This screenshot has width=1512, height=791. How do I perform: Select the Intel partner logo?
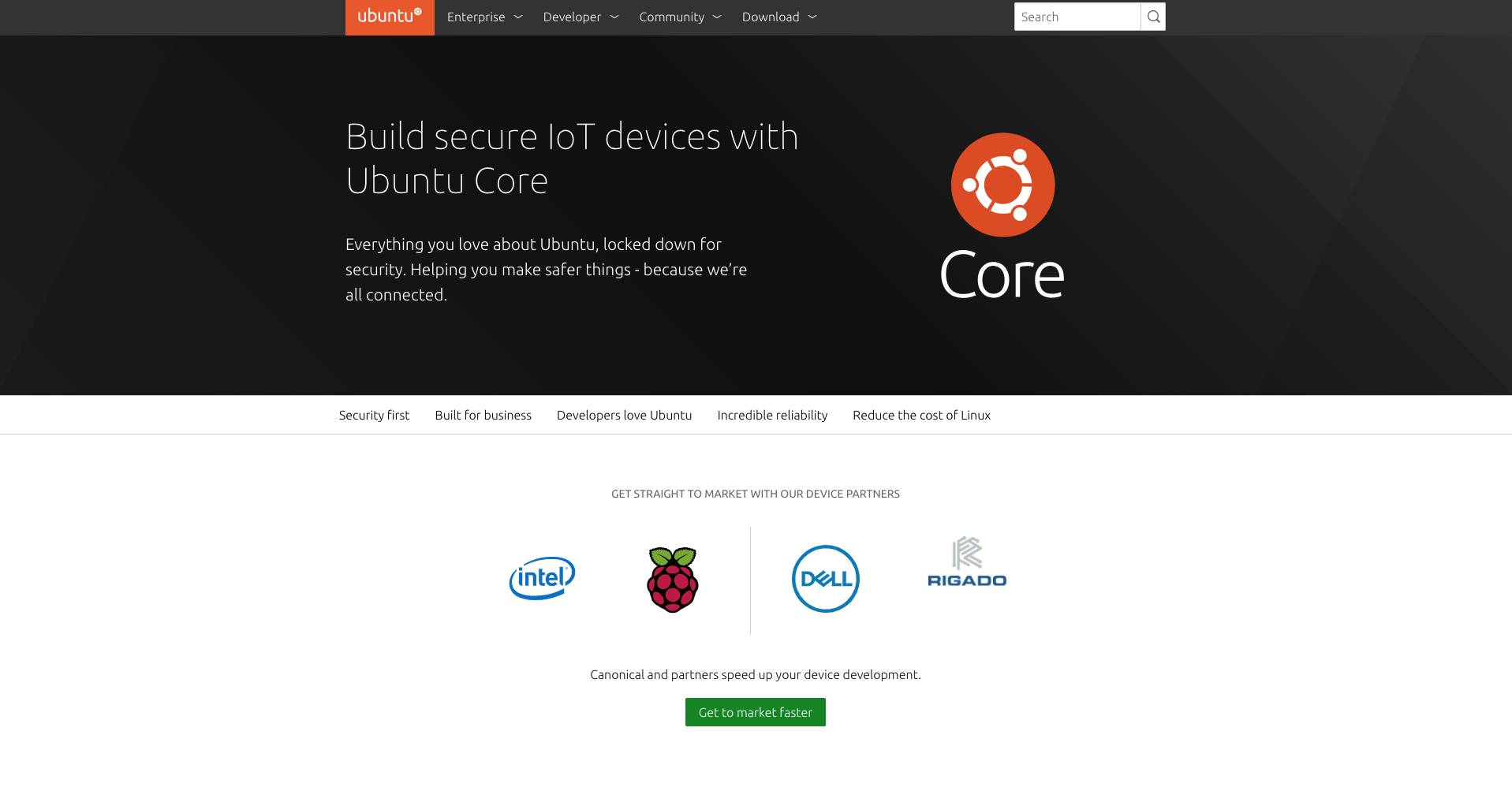tap(541, 578)
